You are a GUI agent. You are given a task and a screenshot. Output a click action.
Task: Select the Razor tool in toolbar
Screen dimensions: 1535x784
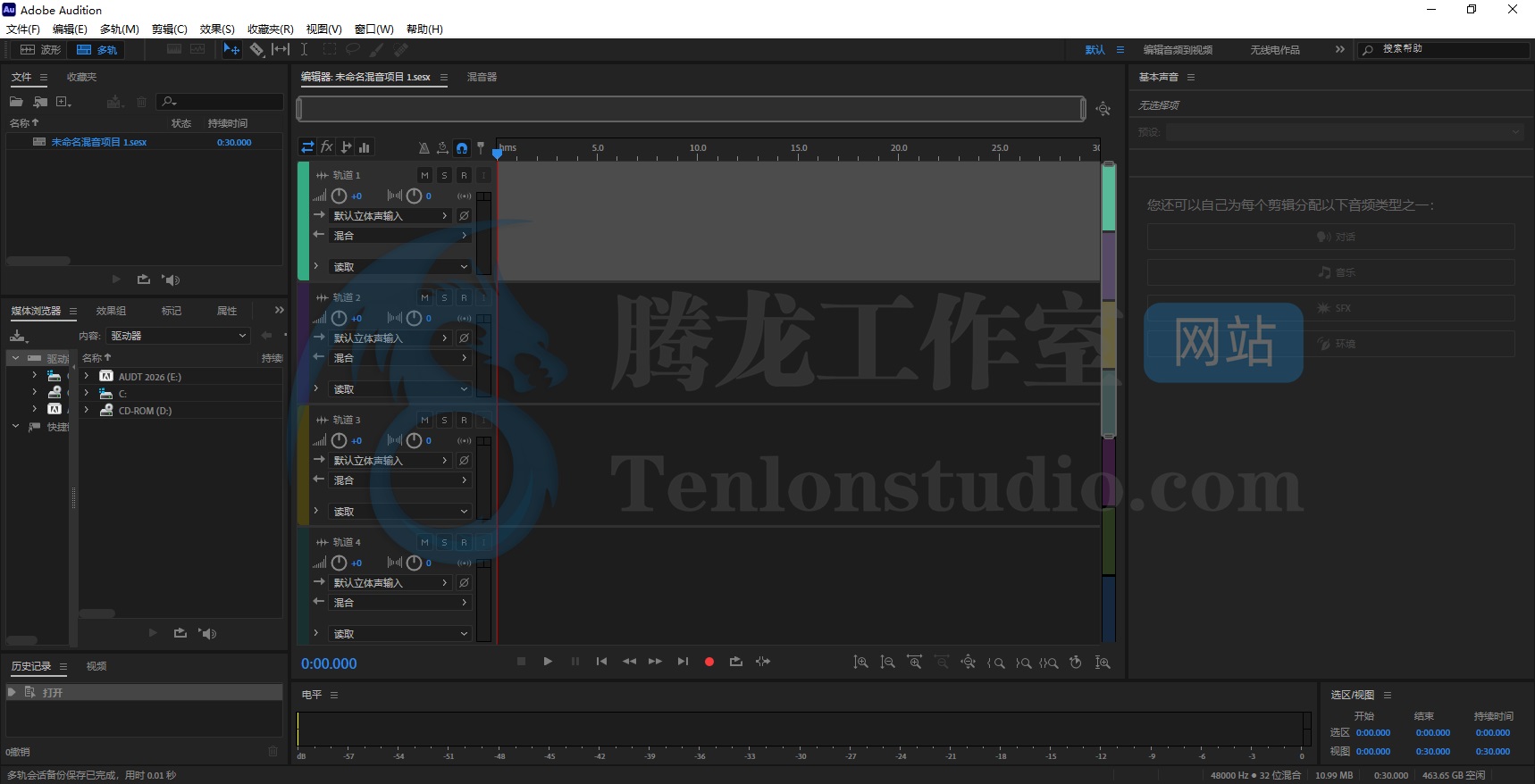pos(256,50)
